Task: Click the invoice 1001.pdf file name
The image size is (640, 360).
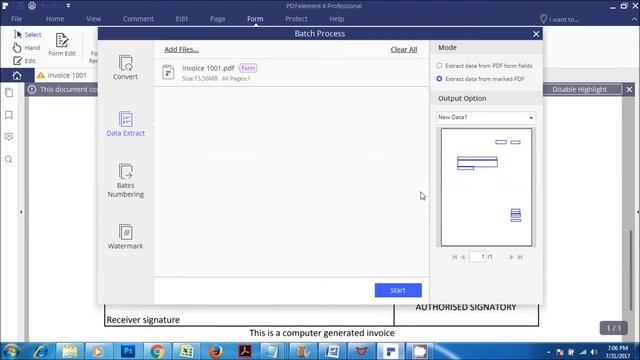Action: (x=208, y=68)
